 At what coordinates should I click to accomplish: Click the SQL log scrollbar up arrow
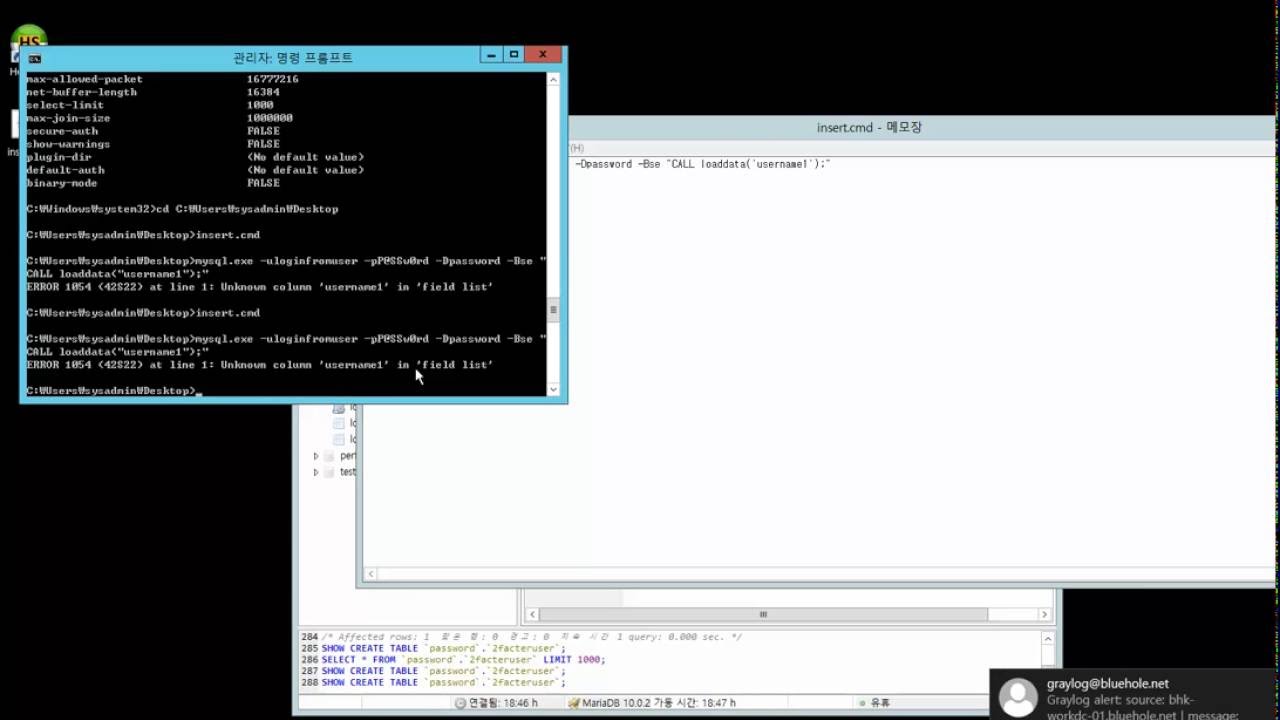1046,637
